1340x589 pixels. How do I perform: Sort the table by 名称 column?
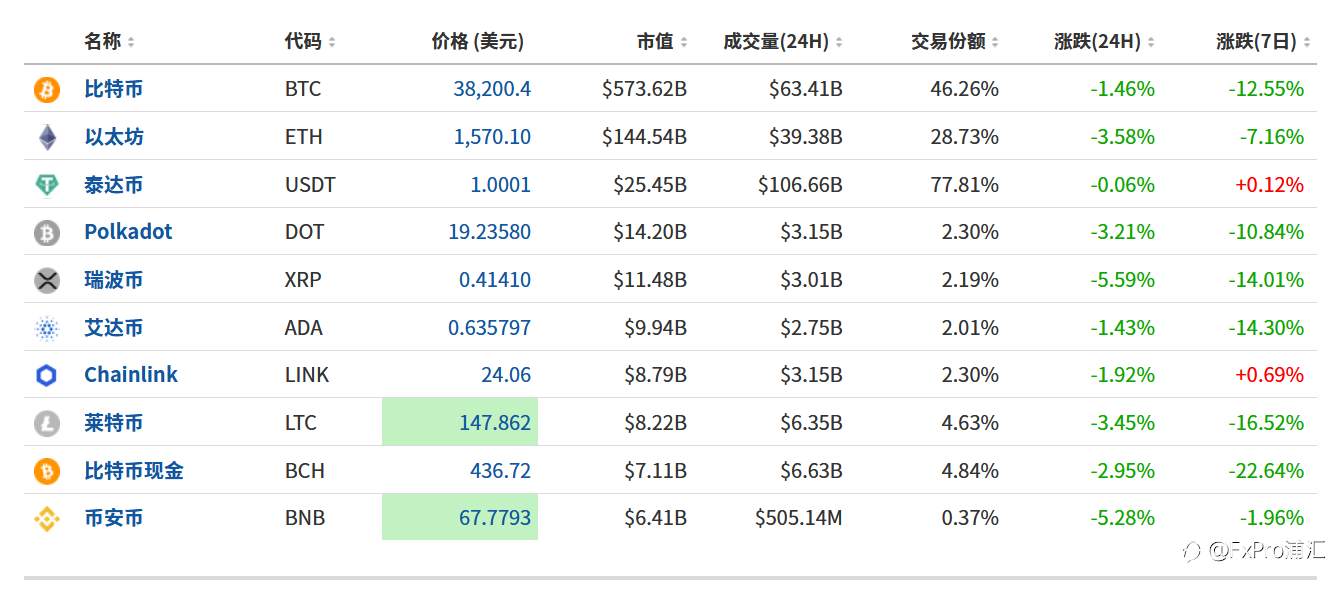109,41
